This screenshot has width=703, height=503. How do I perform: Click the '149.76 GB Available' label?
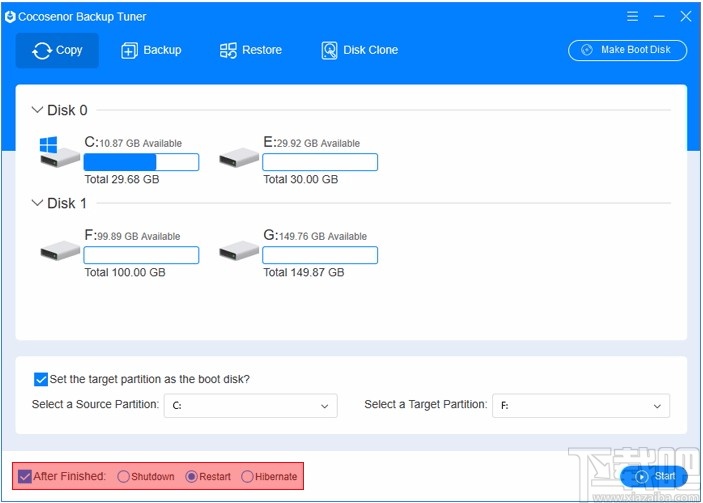tap(323, 236)
